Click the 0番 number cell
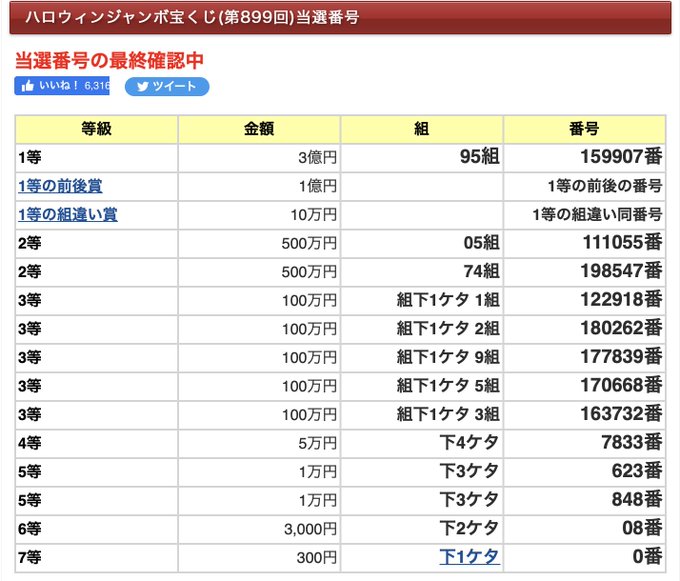Viewport: 680px width, 581px height. 585,558
